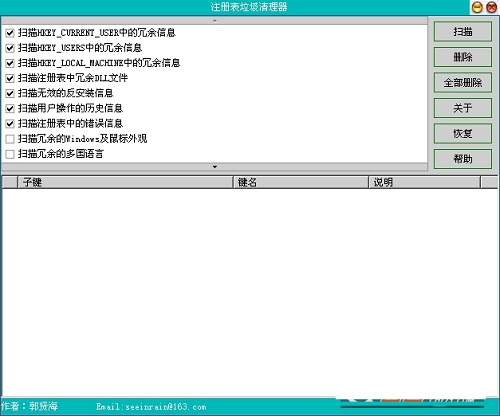500x416 pixels.
Task: Uncheck the HKEY_CURRENT_USER scan option
Action: tap(10, 33)
